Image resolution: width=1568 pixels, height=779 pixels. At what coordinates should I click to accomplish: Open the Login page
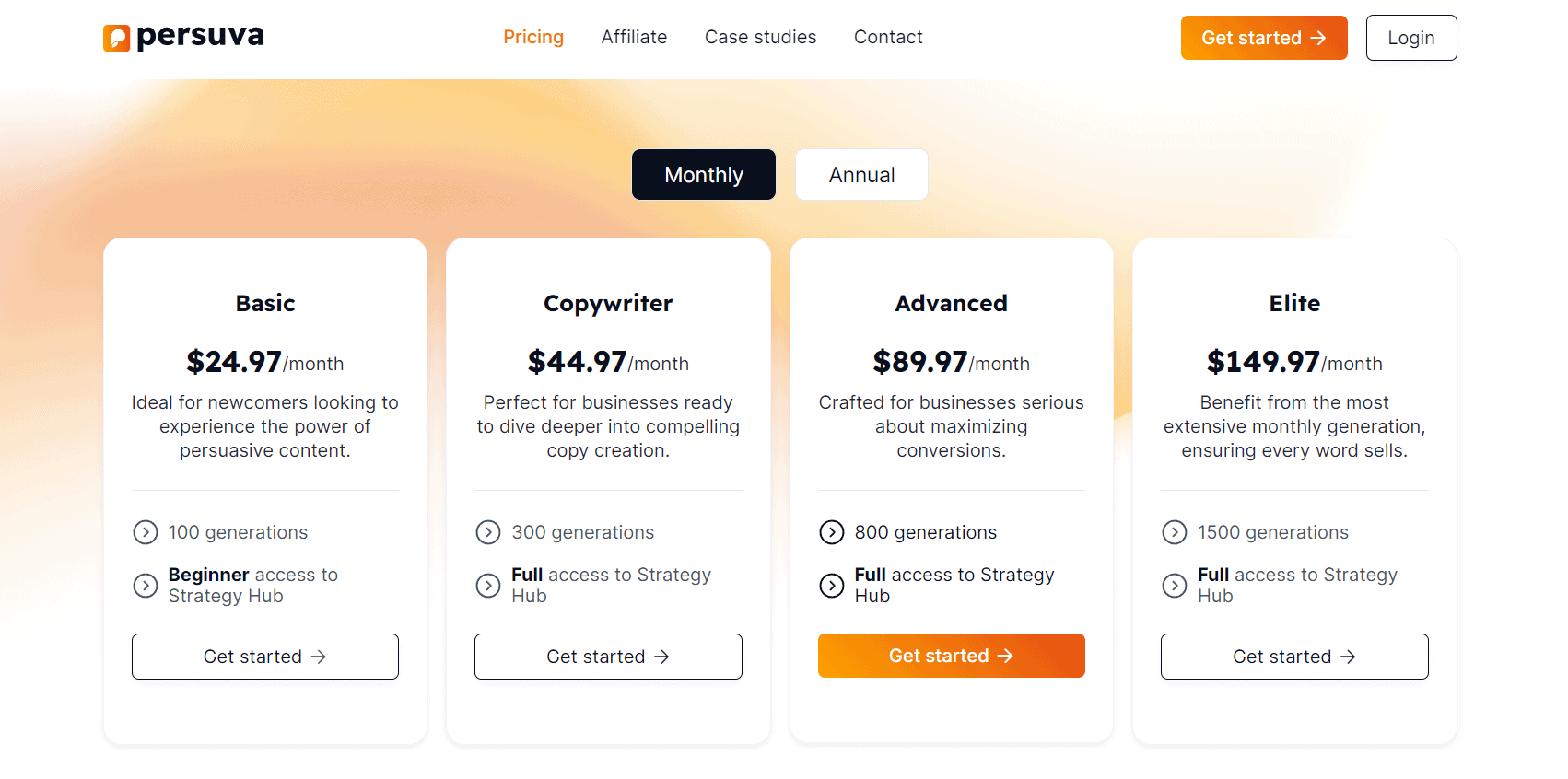pyautogui.click(x=1410, y=38)
